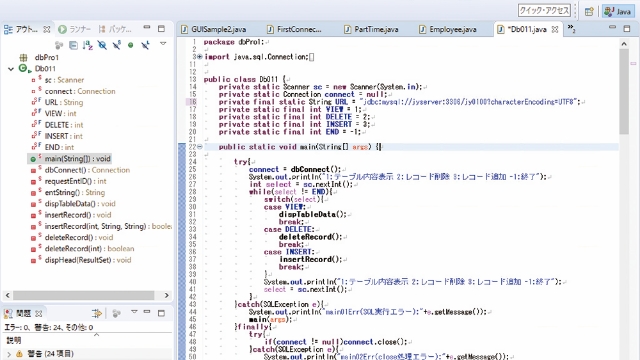Image resolution: width=640 pixels, height=360 pixels.
Task: Open the Outline view menu dropdown
Action: (x=163, y=44)
